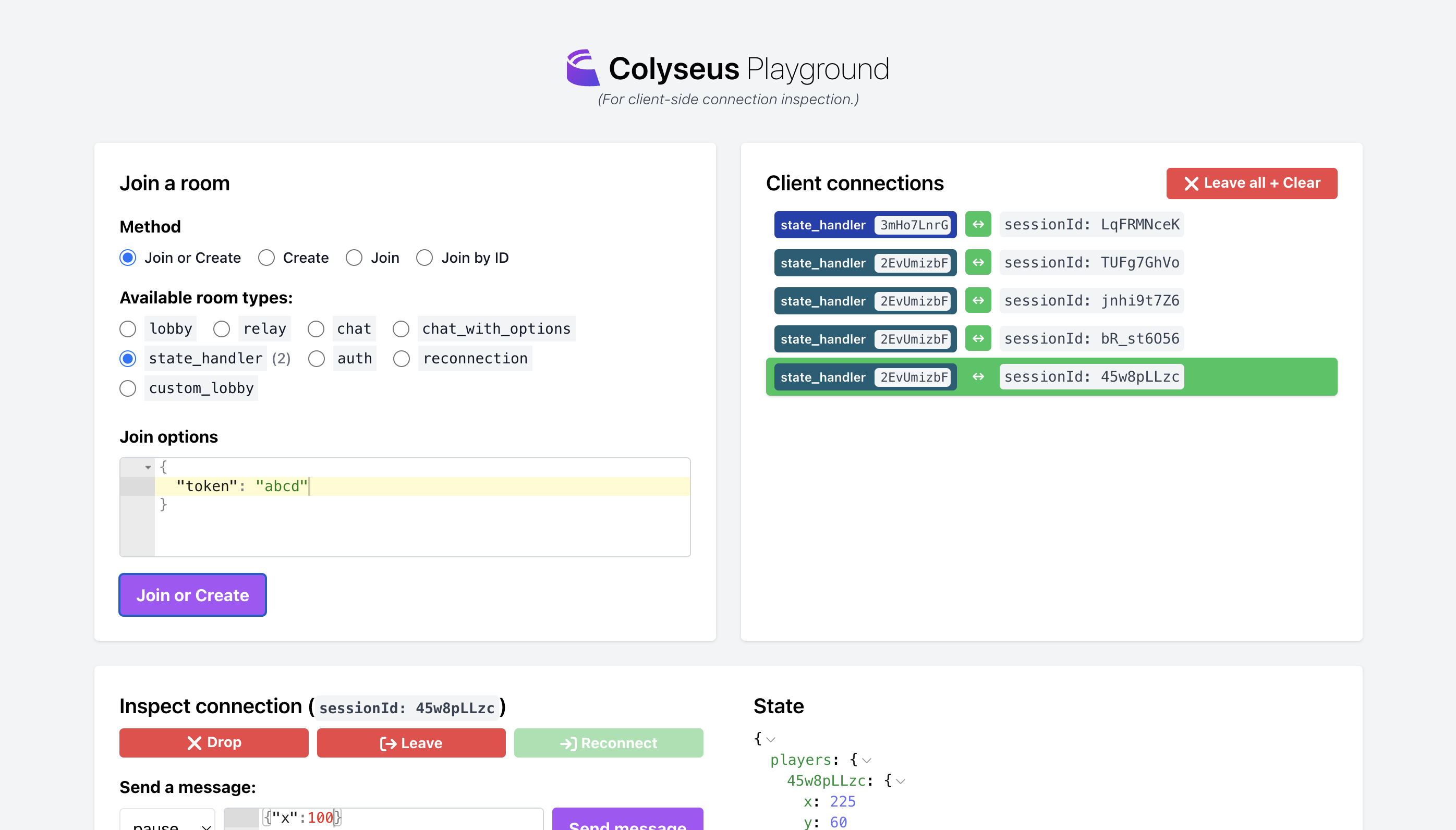
Task: Collapse the 45w8pLLzc player chevron
Action: pyautogui.click(x=900, y=781)
